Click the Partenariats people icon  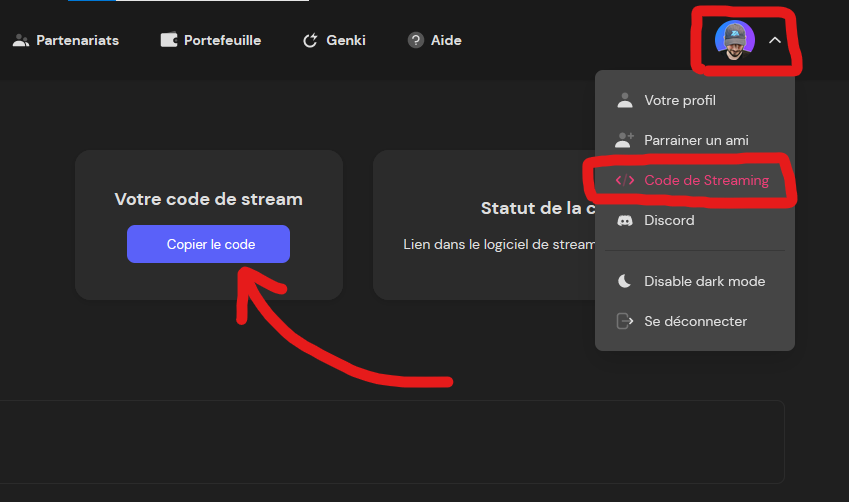point(21,41)
